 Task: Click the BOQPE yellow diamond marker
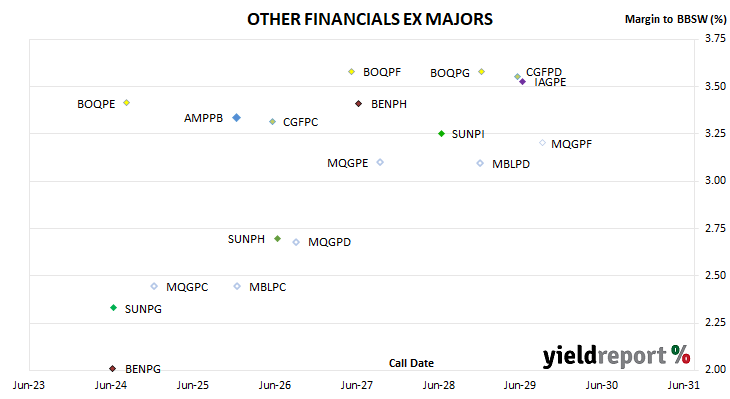click(x=127, y=102)
